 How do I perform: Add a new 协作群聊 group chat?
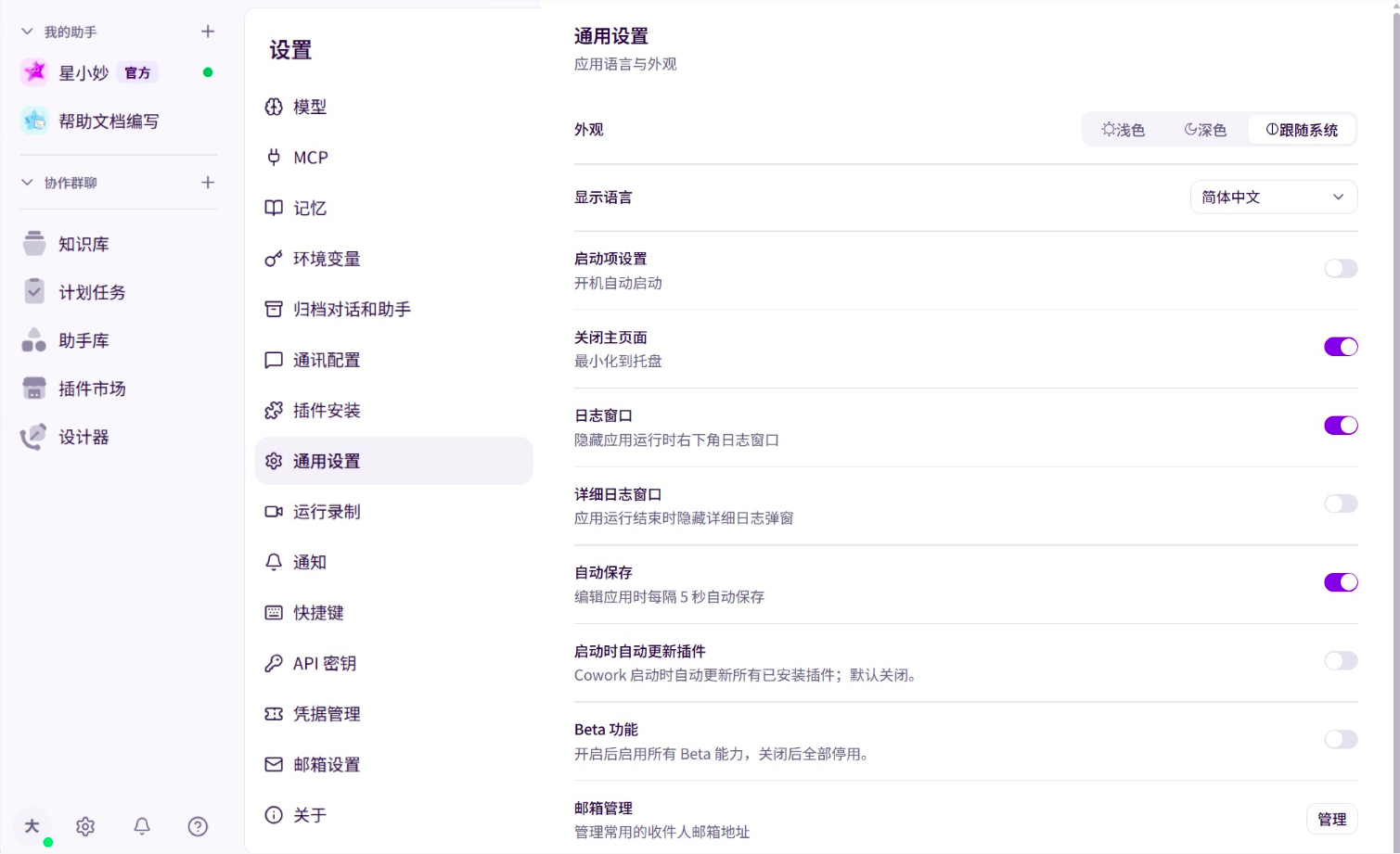click(x=208, y=183)
